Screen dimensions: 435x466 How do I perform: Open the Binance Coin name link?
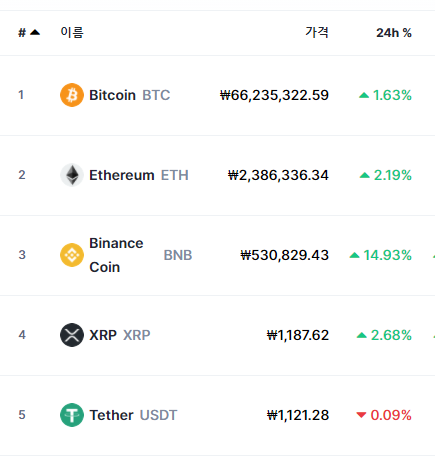116,255
